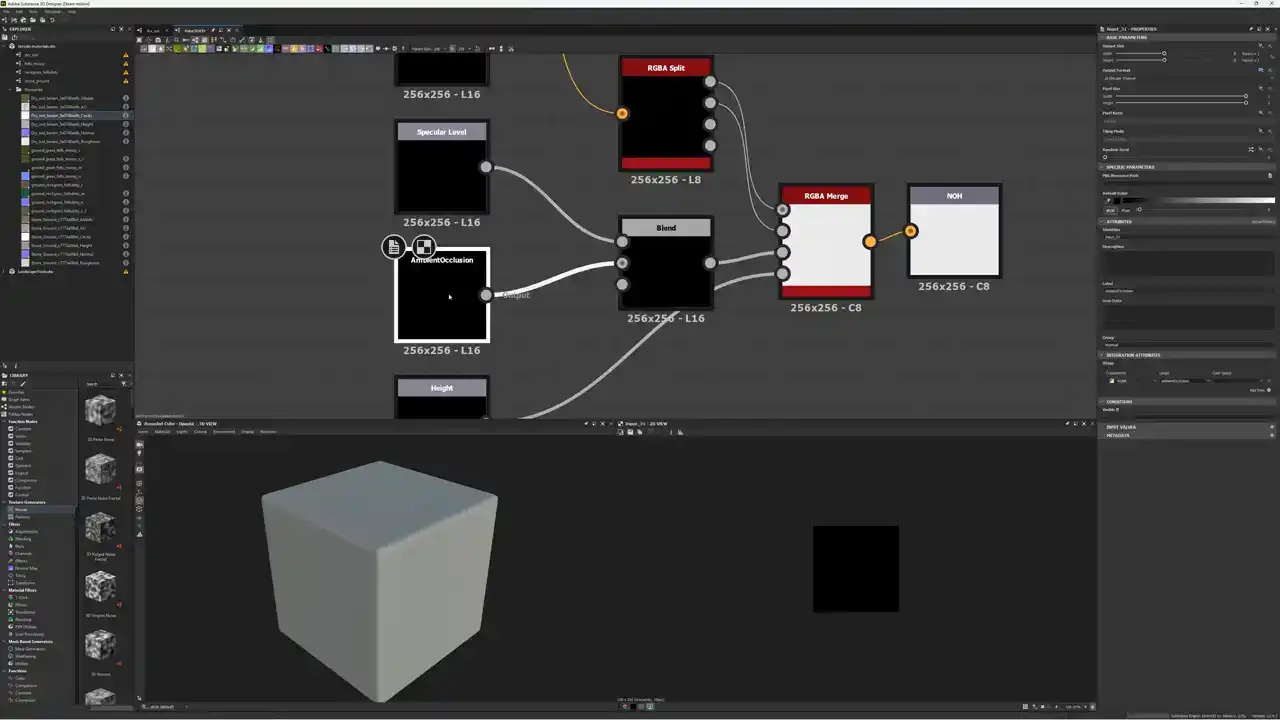Click the randomize icon beside Random Seed
This screenshot has height=720, width=1280.
[x=1250, y=149]
